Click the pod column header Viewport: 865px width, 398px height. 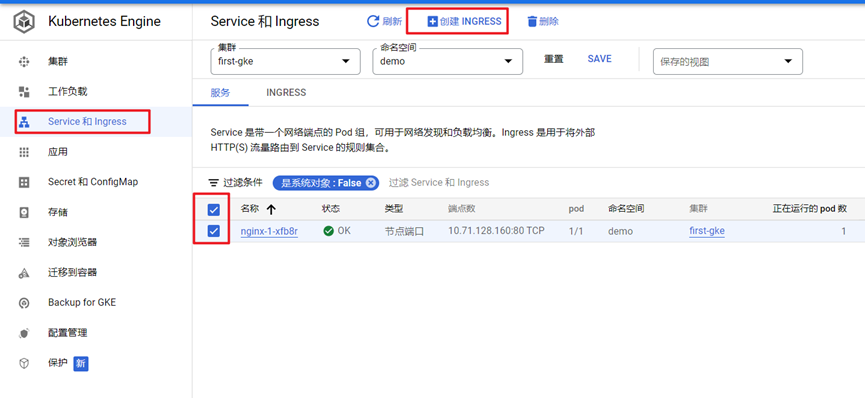576,209
